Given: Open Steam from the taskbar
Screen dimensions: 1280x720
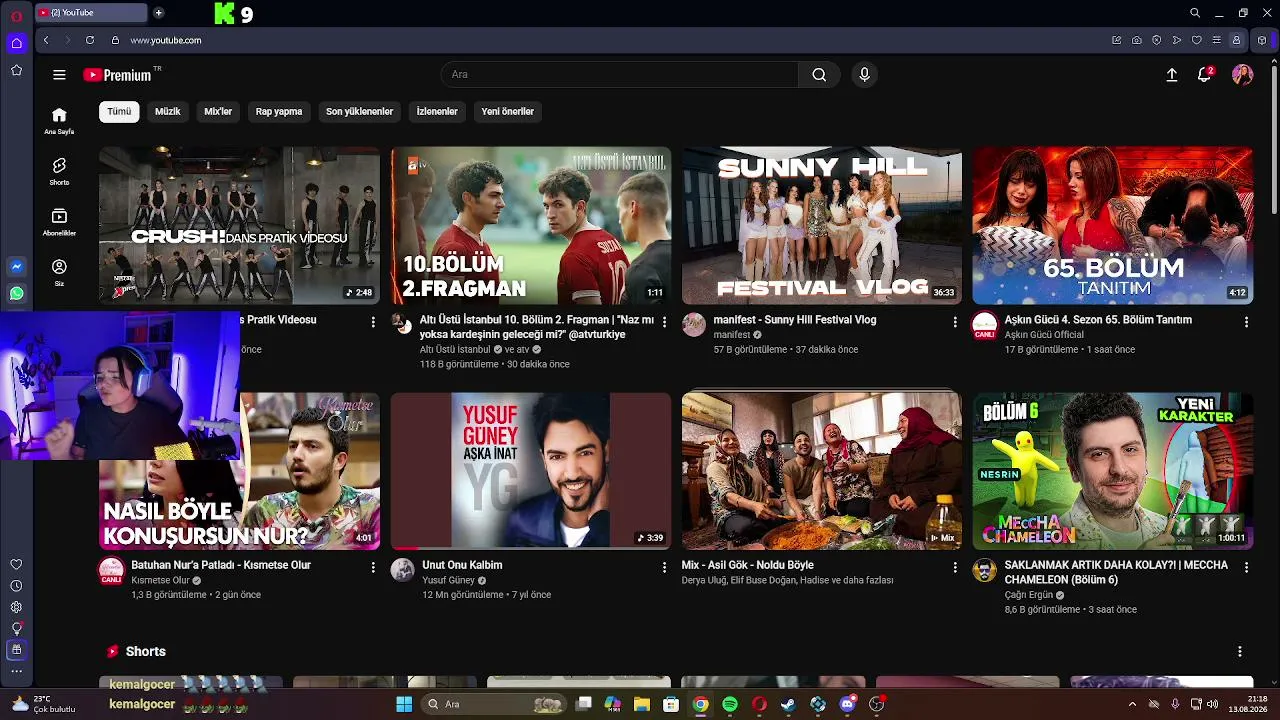Looking at the screenshot, I should click(x=789, y=705).
